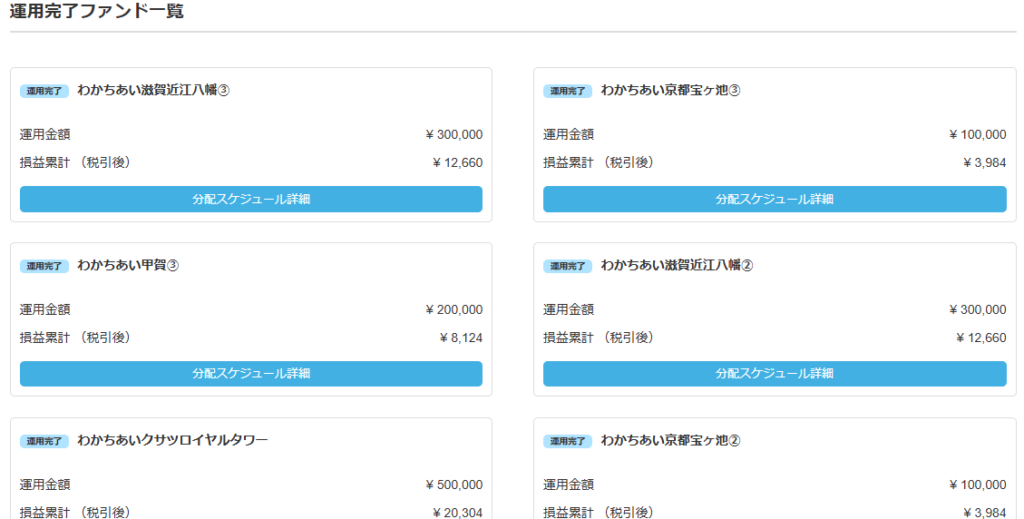Click the ¥ 8,124 損益累計 value

(x=461, y=338)
